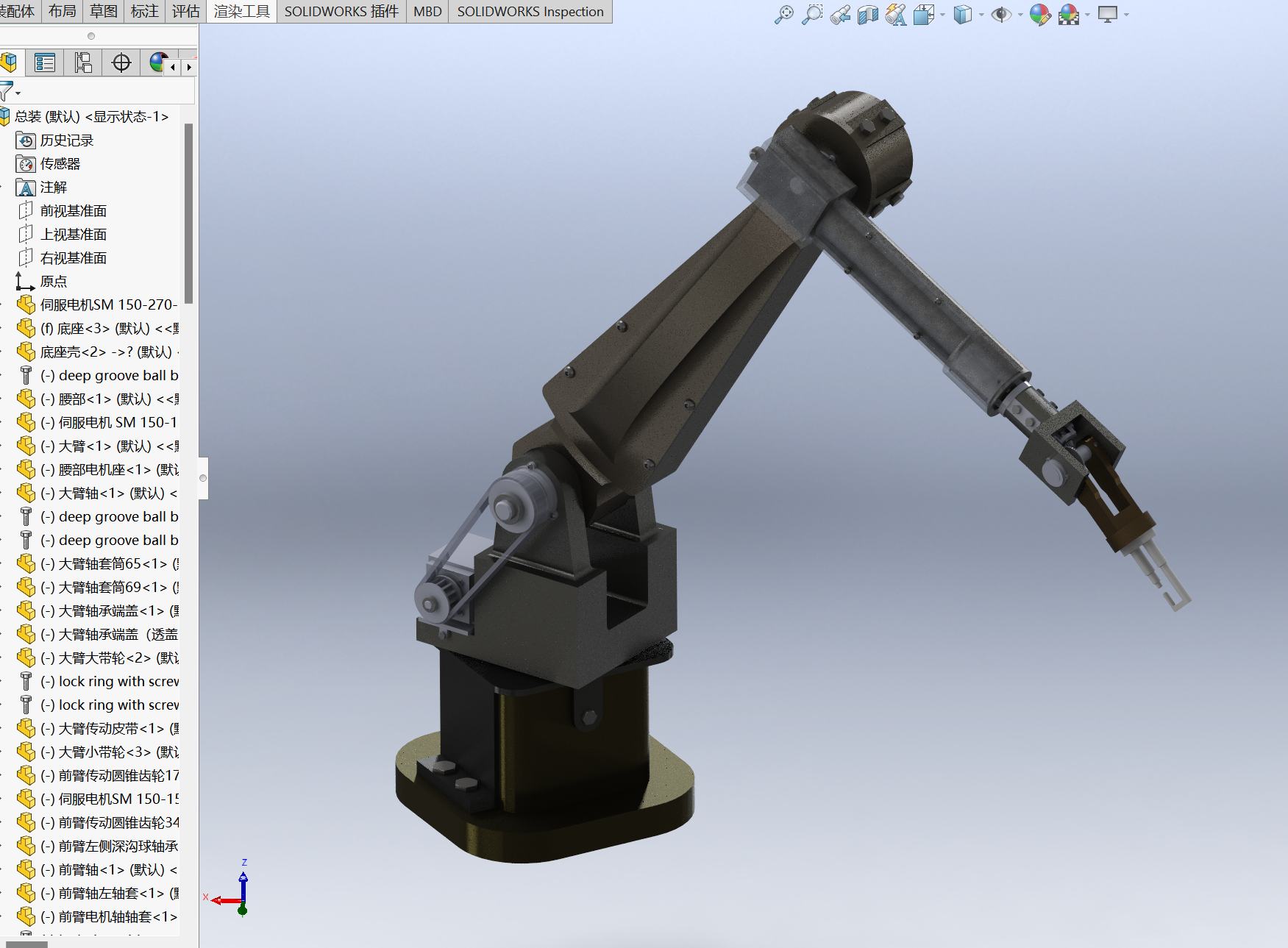Click the feature tree vertical scrollbar

[188, 213]
